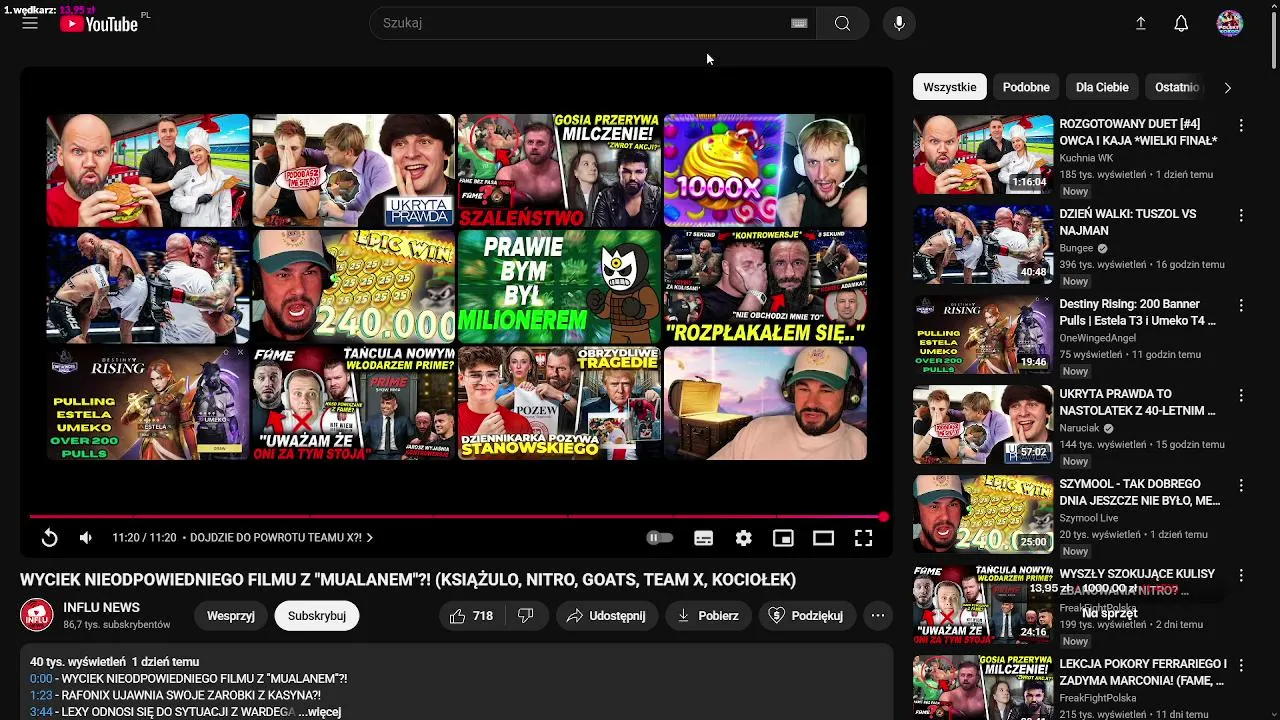Toggle subtitles/captions in player
The height and width of the screenshot is (720, 1280).
(x=704, y=538)
